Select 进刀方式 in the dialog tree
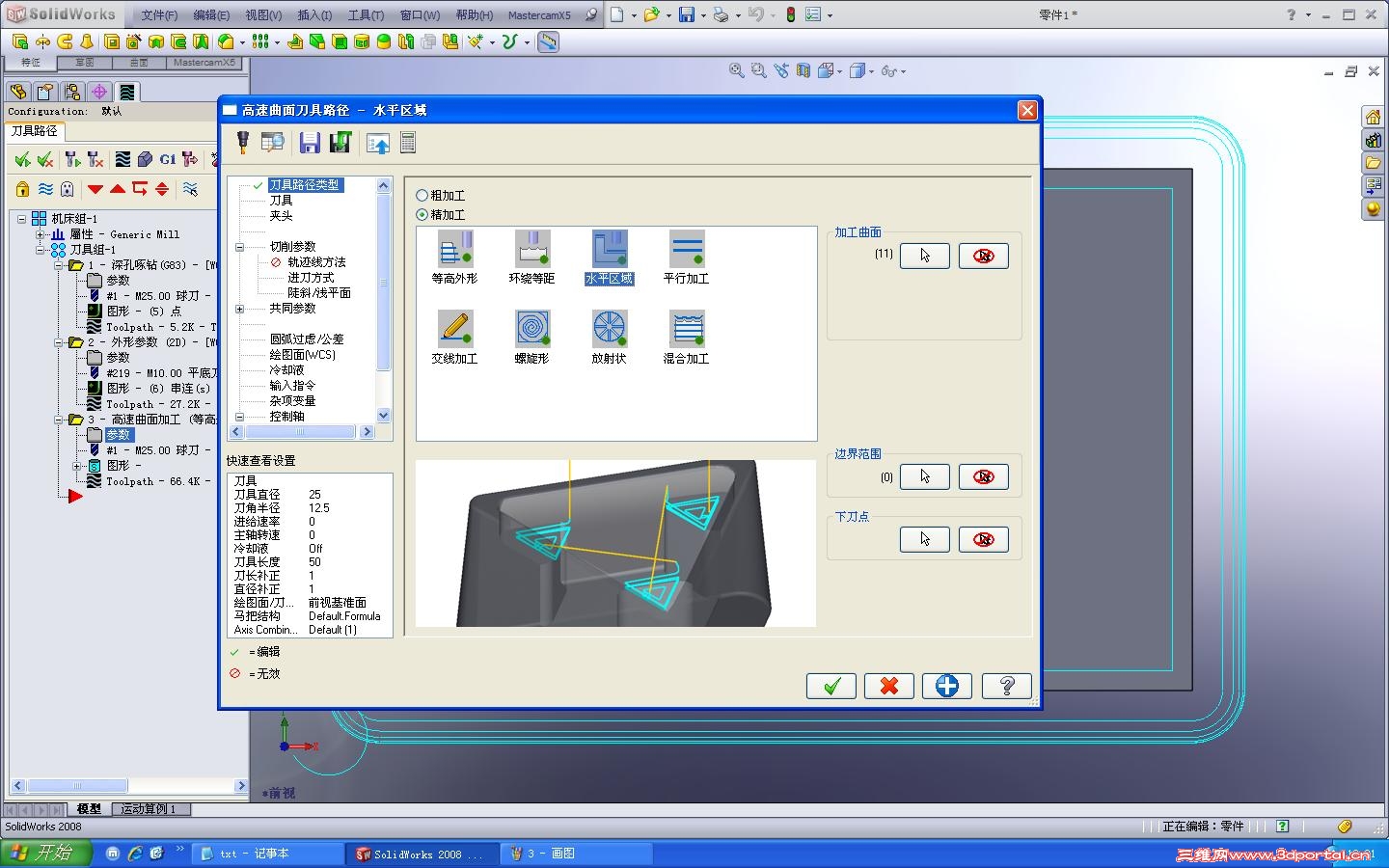 coord(311,278)
